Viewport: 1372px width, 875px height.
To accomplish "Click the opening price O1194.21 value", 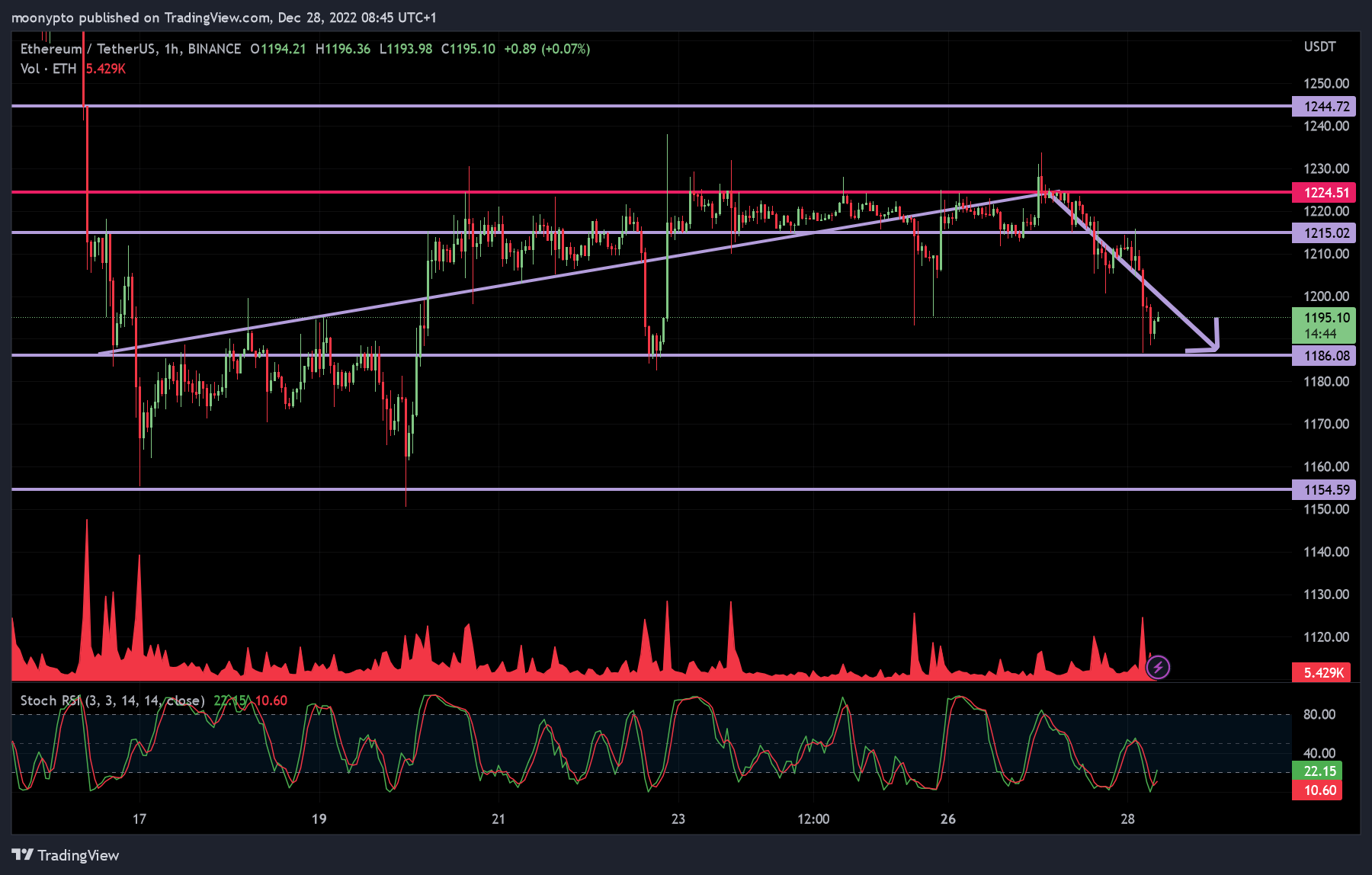I will tap(278, 49).
